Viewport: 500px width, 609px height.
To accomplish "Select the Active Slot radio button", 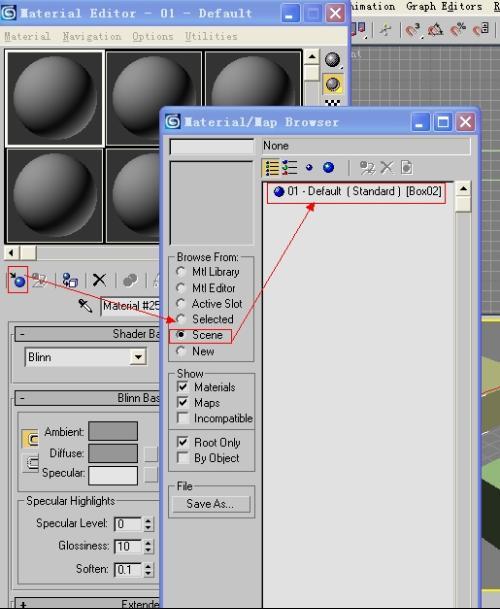I will coord(180,303).
